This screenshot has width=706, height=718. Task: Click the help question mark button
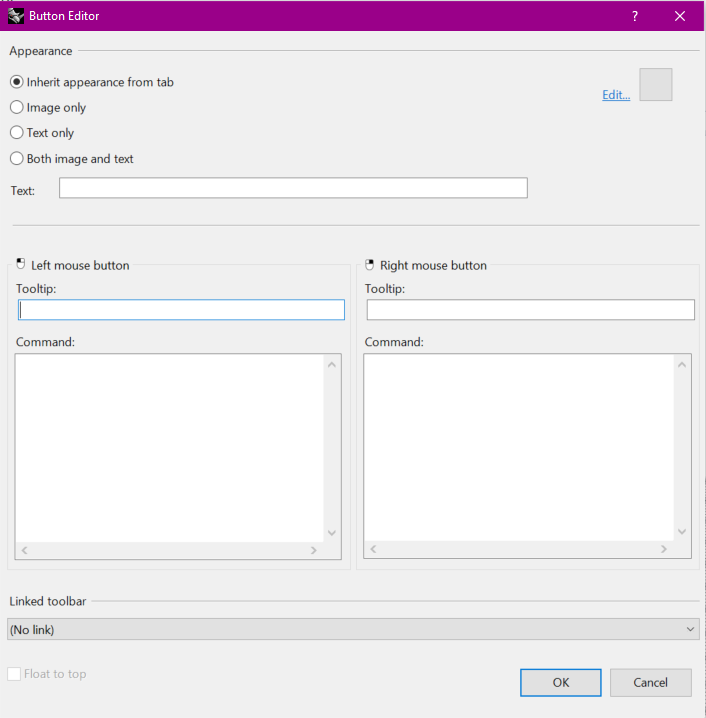(636, 16)
